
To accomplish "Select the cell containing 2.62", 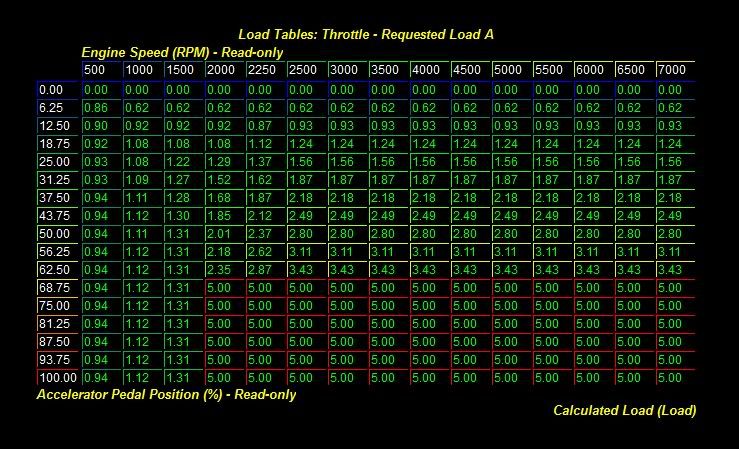I will pyautogui.click(x=265, y=251).
